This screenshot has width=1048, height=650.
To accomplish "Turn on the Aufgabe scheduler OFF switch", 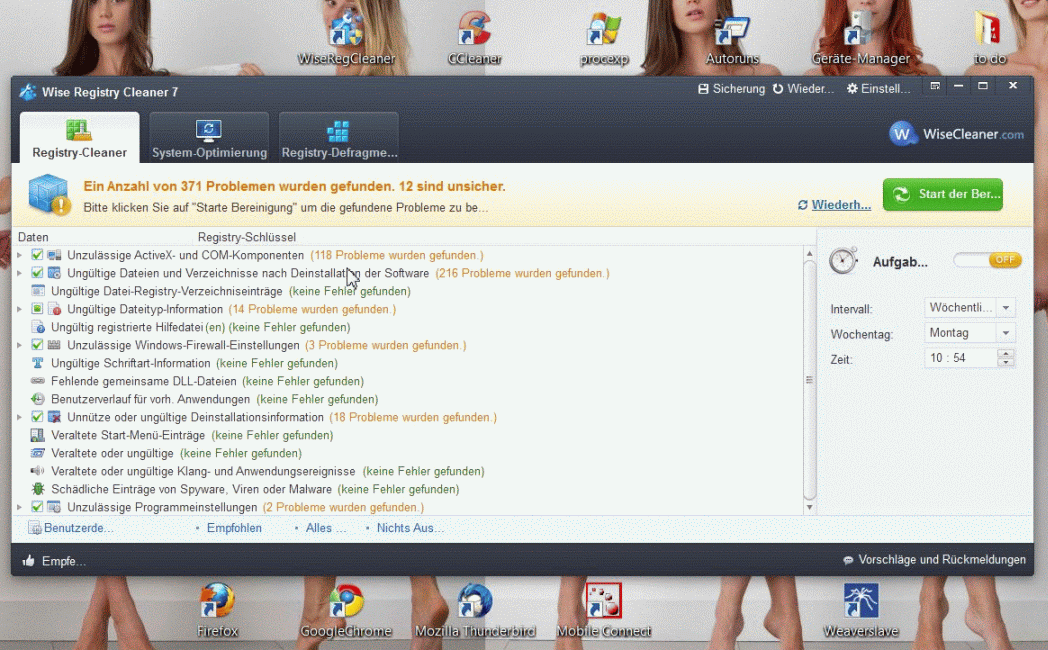I will click(987, 260).
